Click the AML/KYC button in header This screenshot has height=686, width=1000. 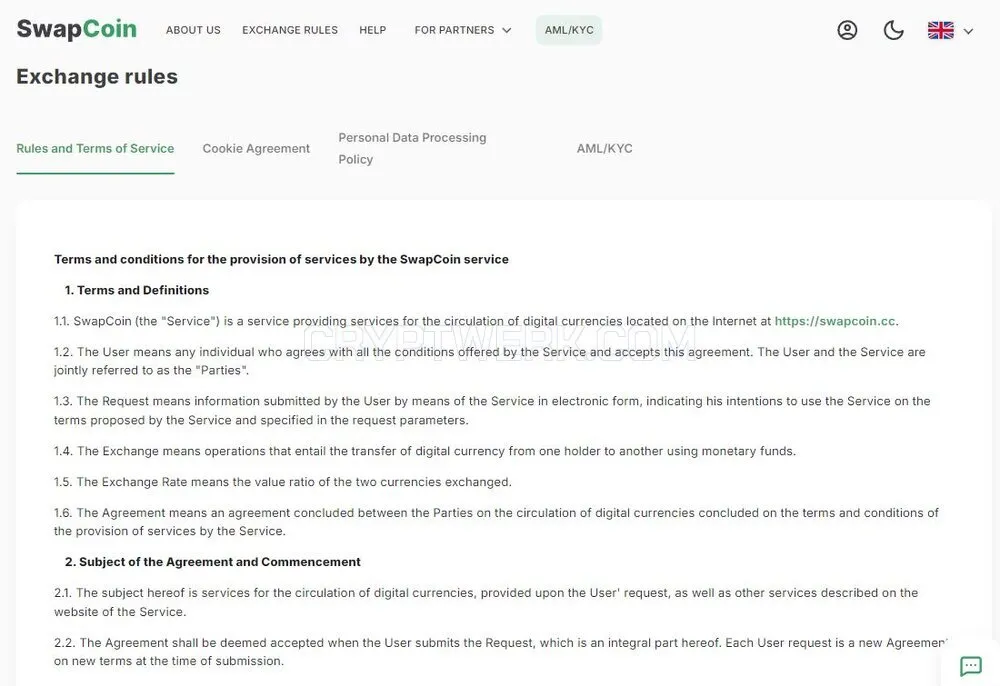[x=569, y=30]
